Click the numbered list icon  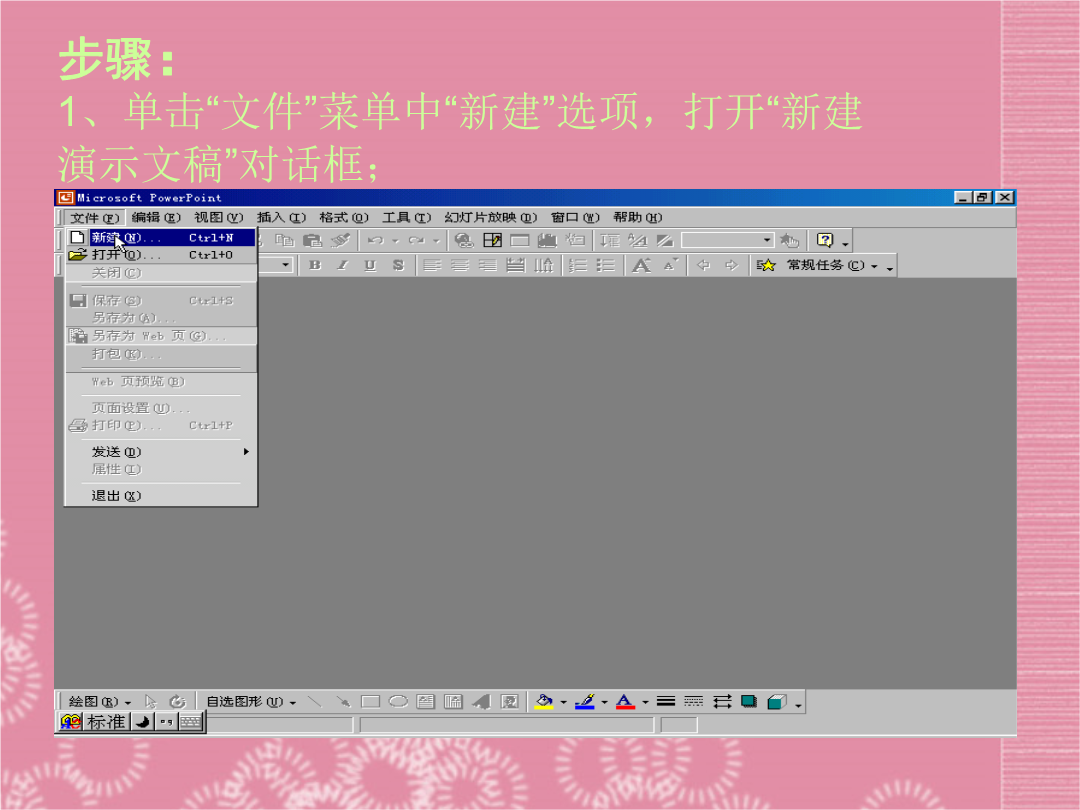578,265
